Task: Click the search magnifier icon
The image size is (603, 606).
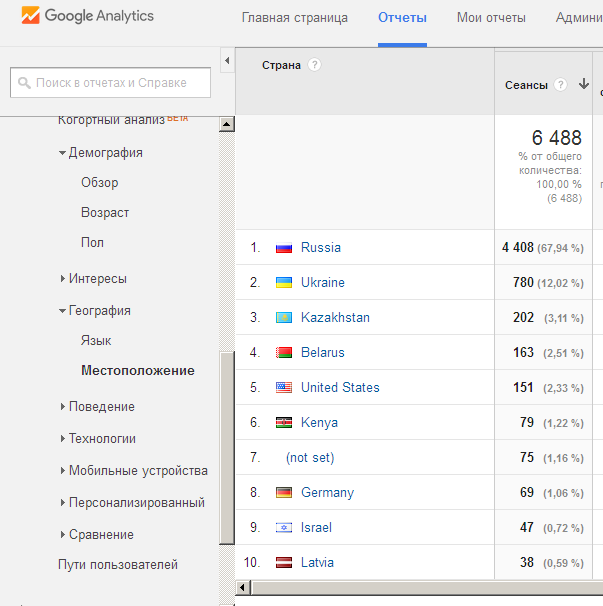Action: (x=24, y=83)
